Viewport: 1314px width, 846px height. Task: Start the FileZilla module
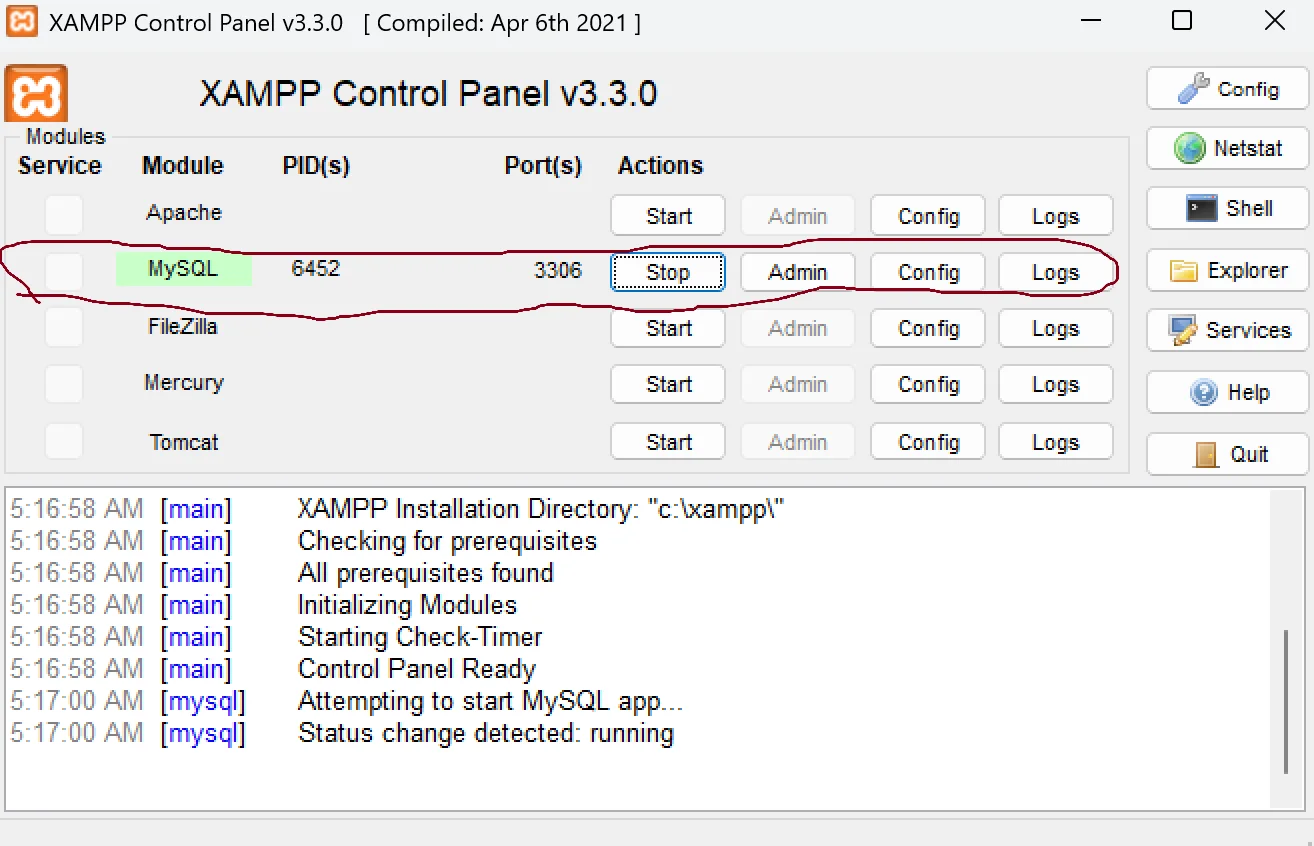(668, 328)
